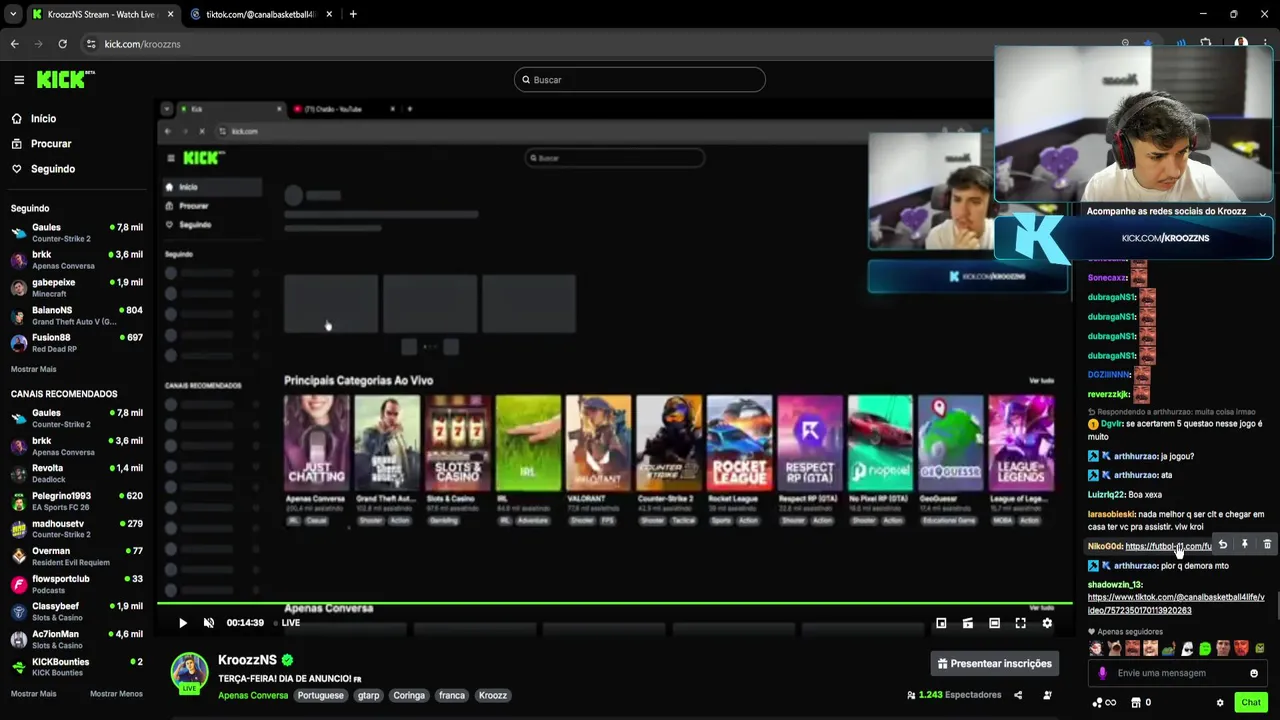Open chat settings gear
1280x720 pixels.
pyautogui.click(x=1220, y=703)
